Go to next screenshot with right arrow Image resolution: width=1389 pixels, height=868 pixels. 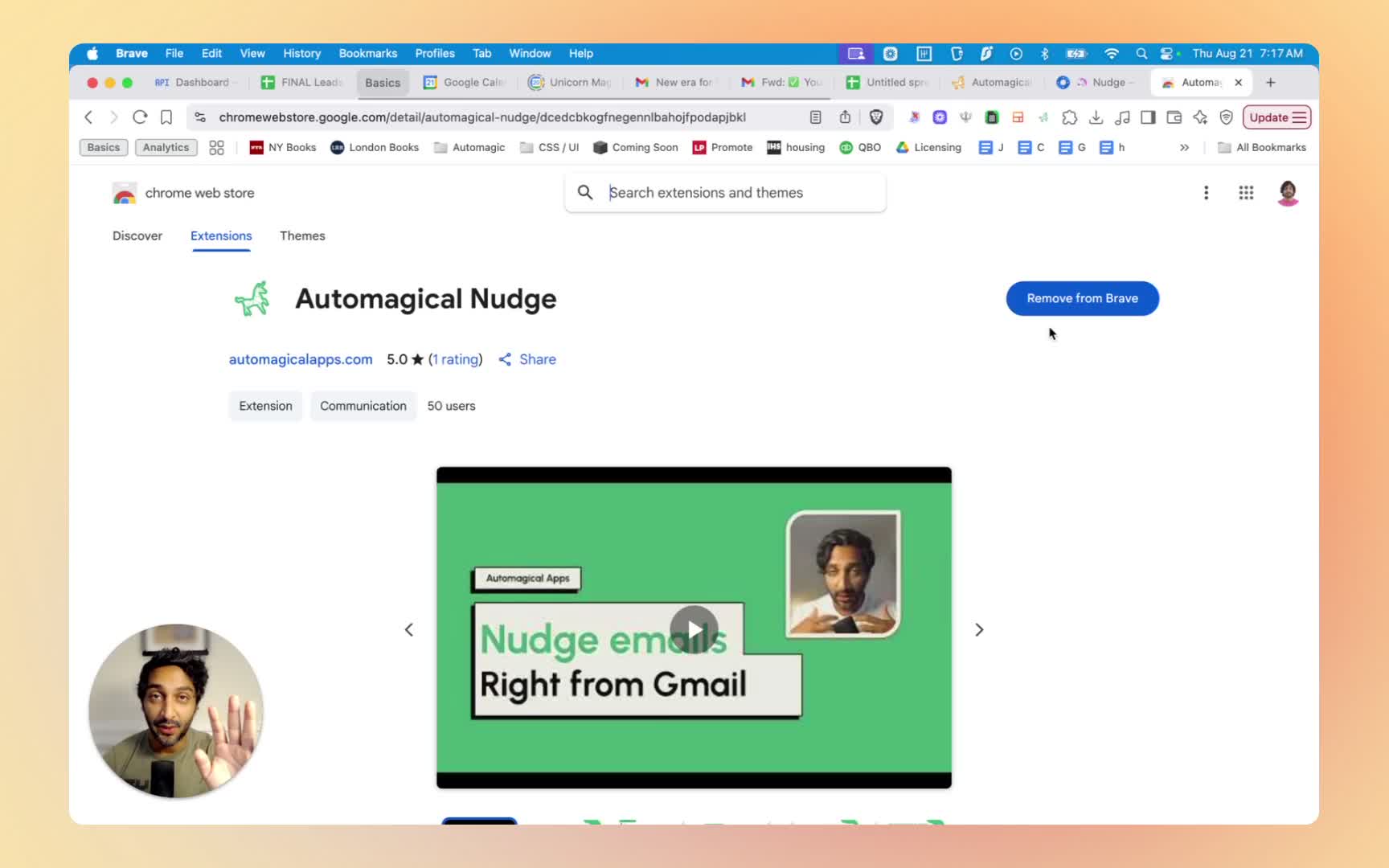pos(979,630)
